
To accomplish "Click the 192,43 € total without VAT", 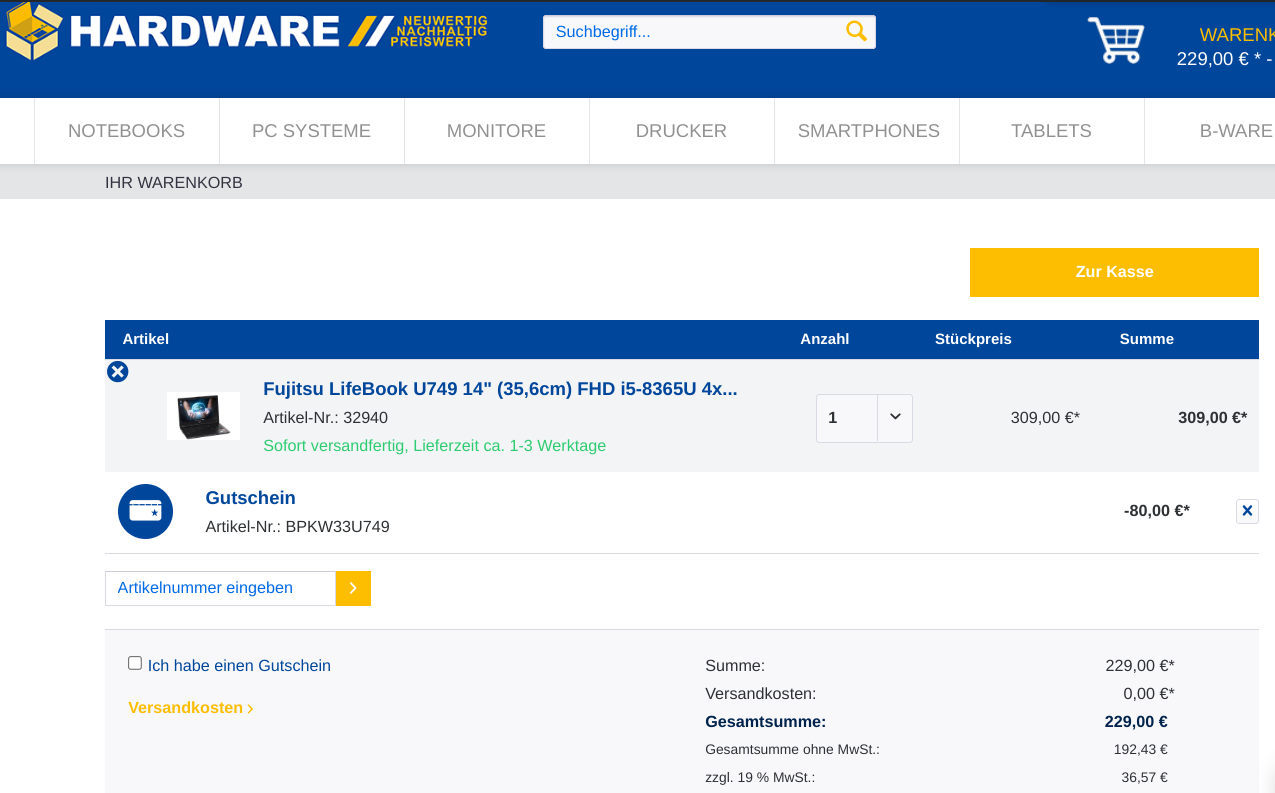I will [x=1141, y=749].
